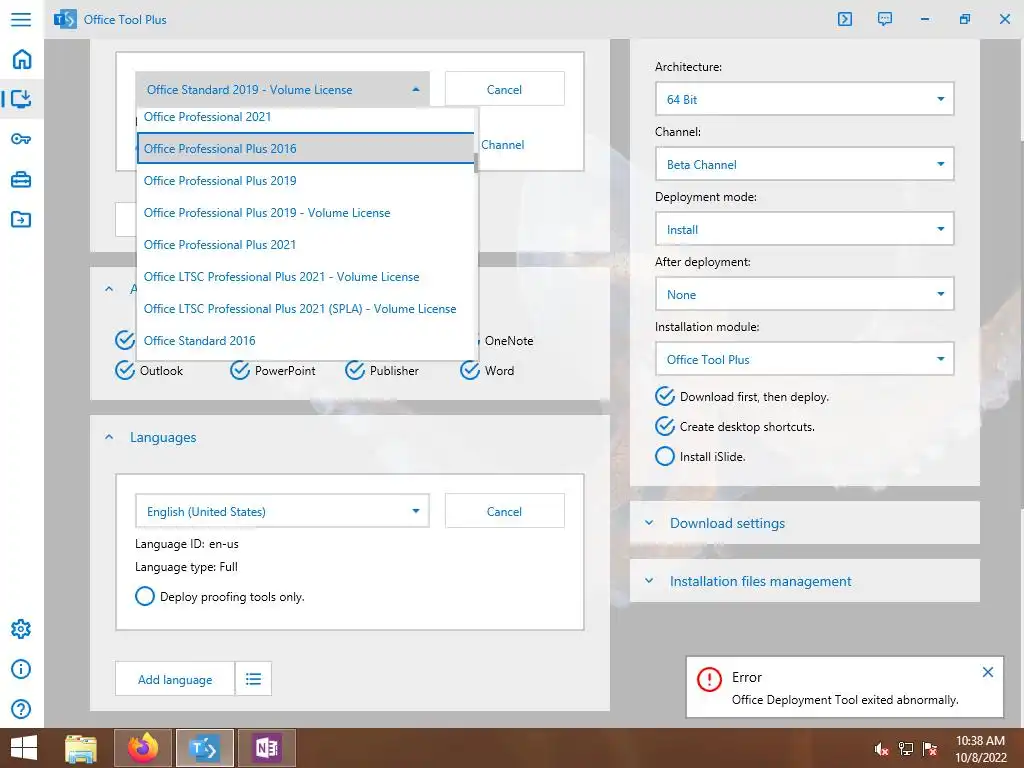Screen dimensions: 1024x768
Task: Click the network tray icon
Action: click(x=906, y=749)
